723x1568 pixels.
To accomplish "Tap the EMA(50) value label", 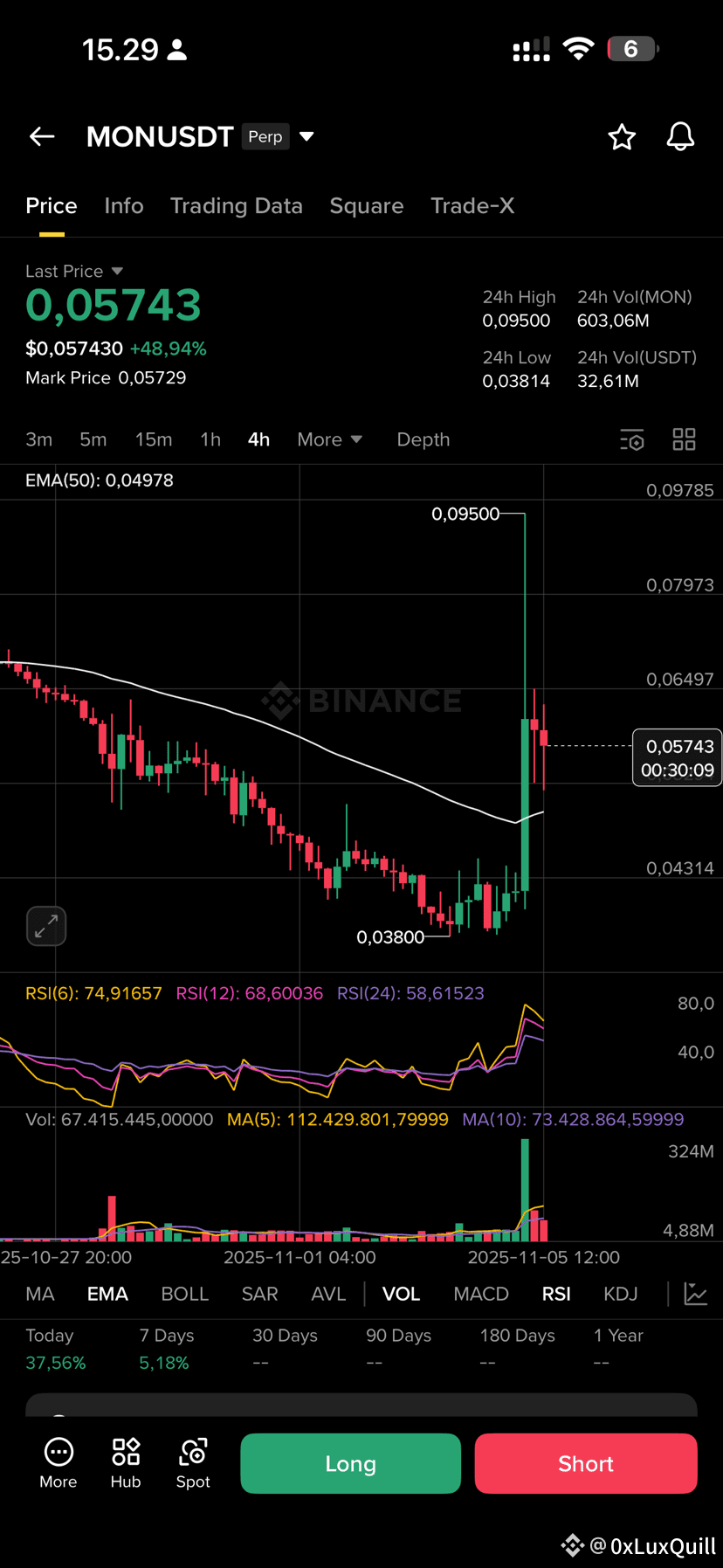I will coord(100,480).
